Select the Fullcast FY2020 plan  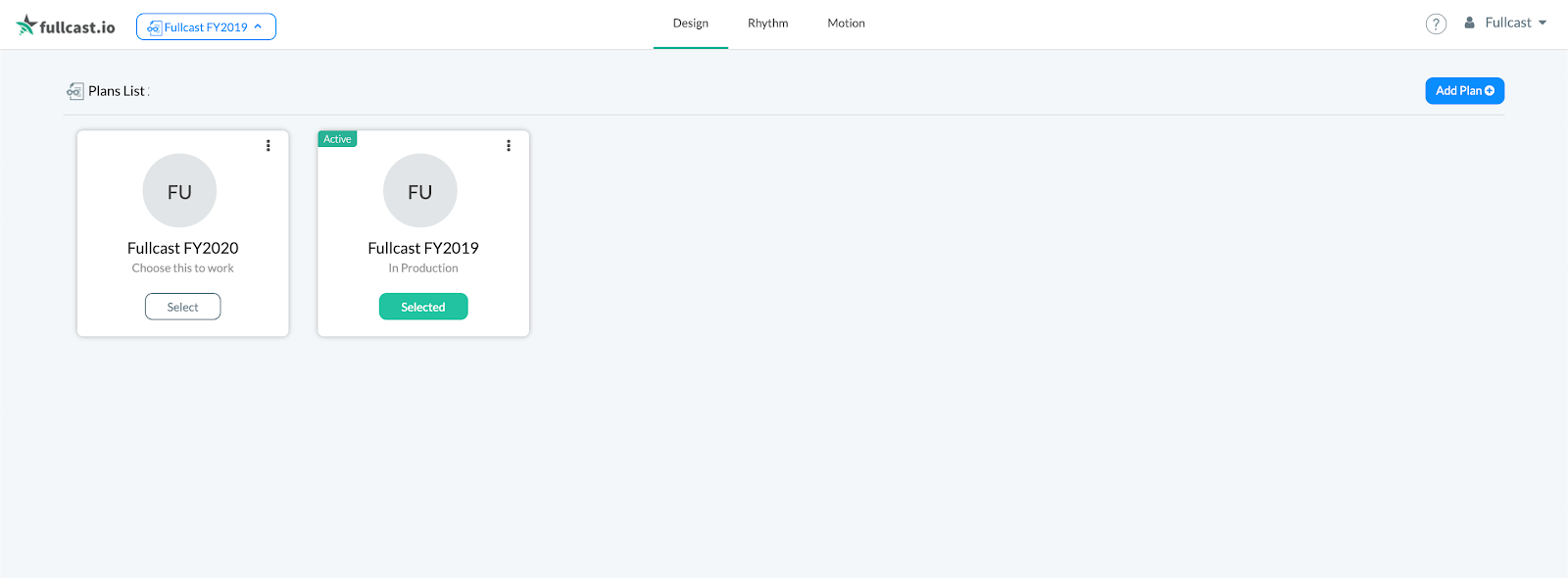pyautogui.click(x=182, y=307)
